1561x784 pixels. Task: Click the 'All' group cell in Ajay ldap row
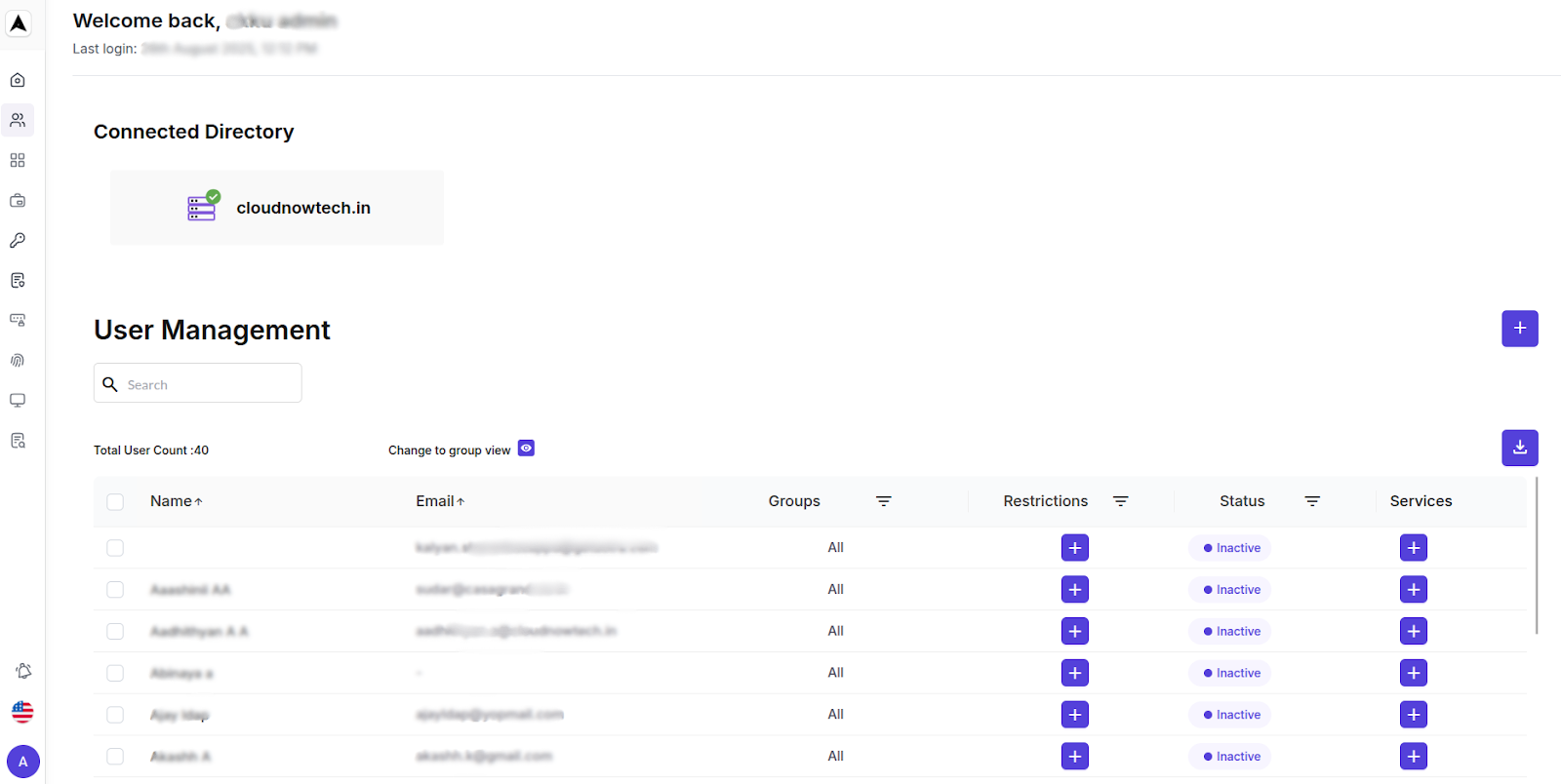[835, 715]
